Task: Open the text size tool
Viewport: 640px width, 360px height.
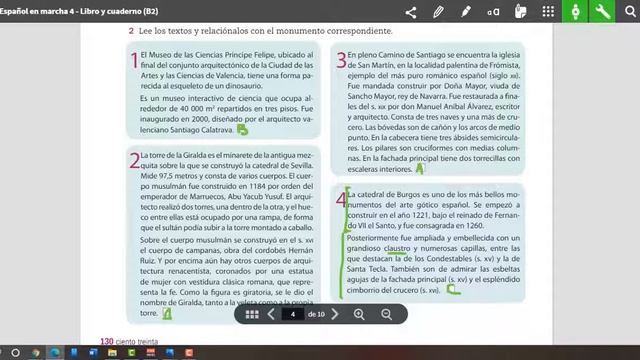Action: tap(493, 12)
